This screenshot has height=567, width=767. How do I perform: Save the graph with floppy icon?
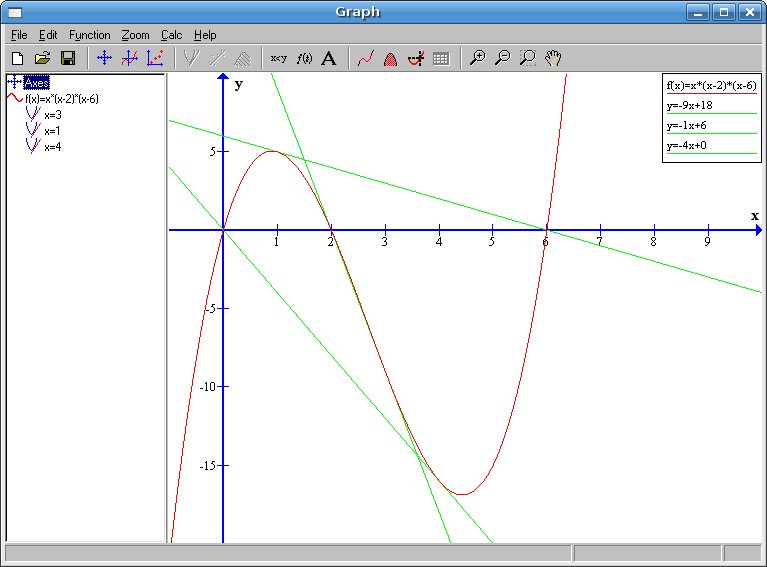pos(68,59)
